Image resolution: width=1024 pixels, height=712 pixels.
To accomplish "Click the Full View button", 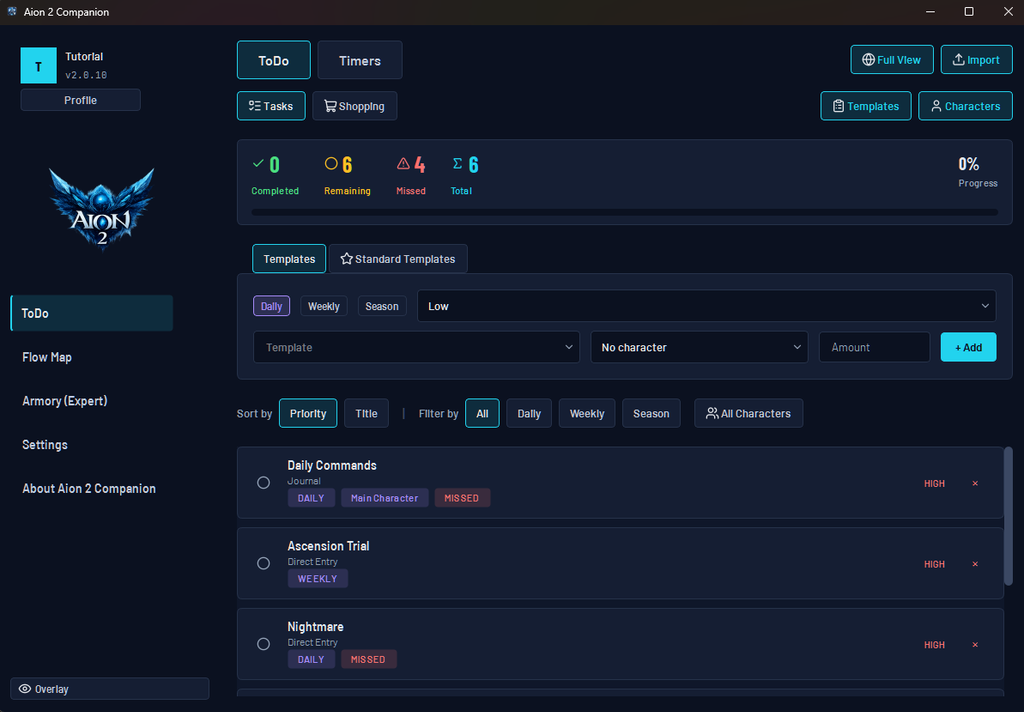I will [x=892, y=59].
